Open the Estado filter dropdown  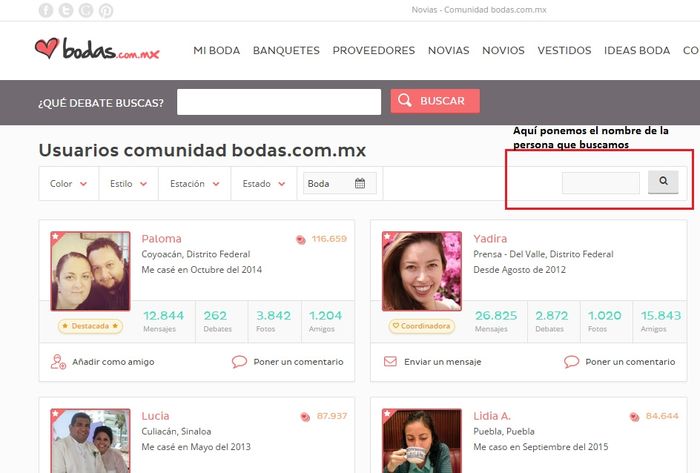click(x=264, y=184)
